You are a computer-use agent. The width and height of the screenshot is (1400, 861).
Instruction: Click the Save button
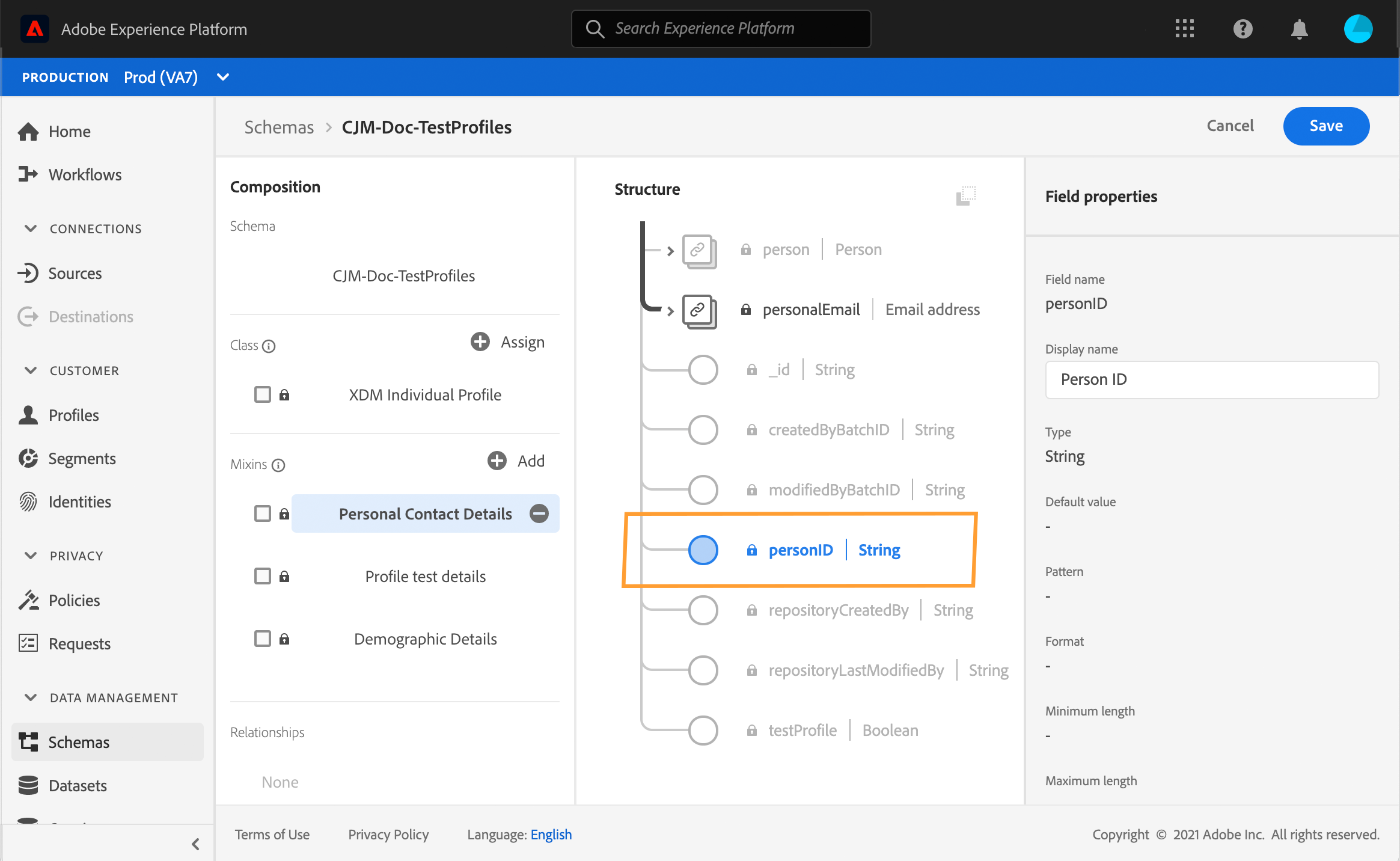[1325, 126]
